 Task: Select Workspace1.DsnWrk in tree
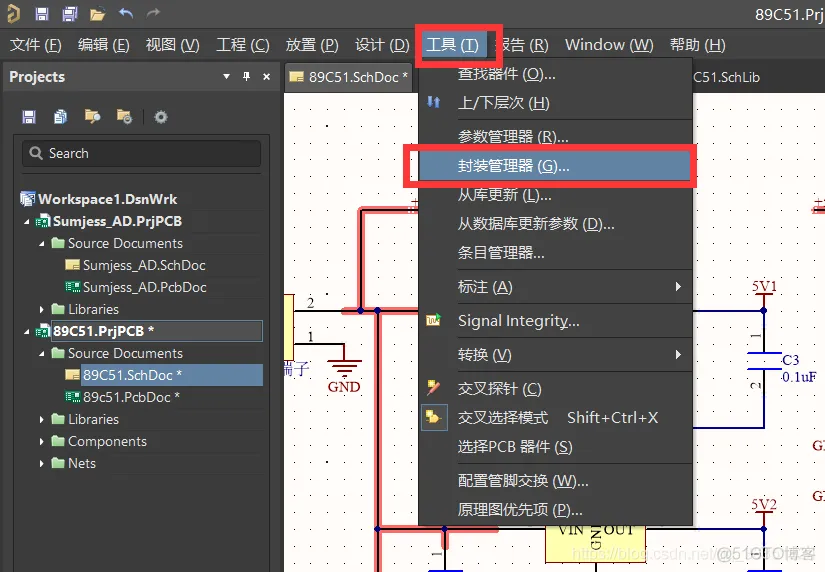[x=107, y=199]
